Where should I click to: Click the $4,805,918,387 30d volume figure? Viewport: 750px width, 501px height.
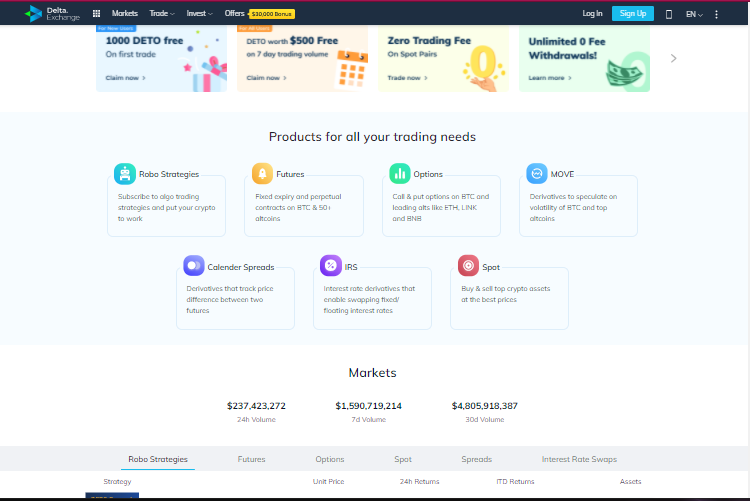point(485,406)
